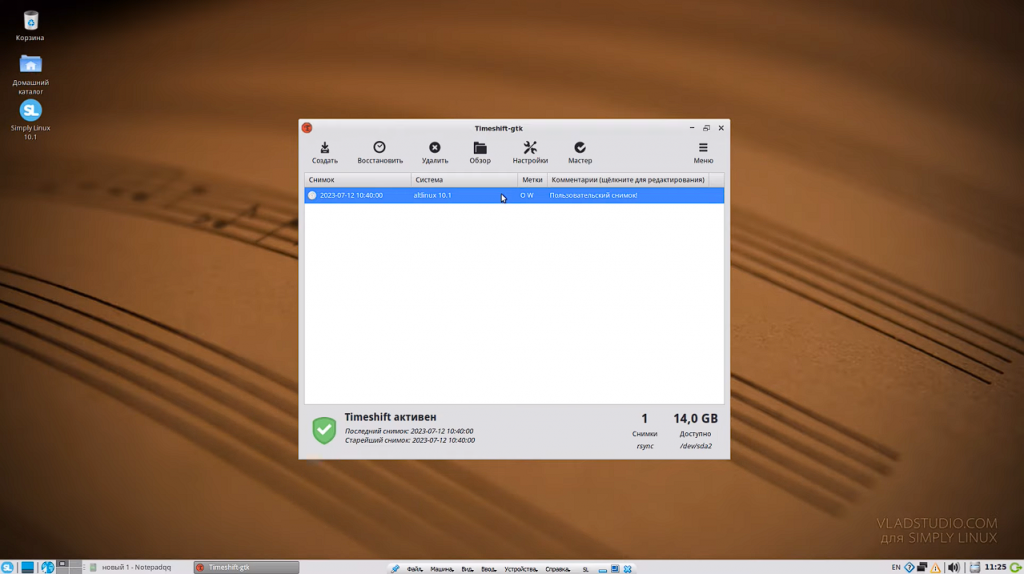Screen dimensions: 1024x574
Task: Click the Timeshift window title icon
Action: [307, 128]
